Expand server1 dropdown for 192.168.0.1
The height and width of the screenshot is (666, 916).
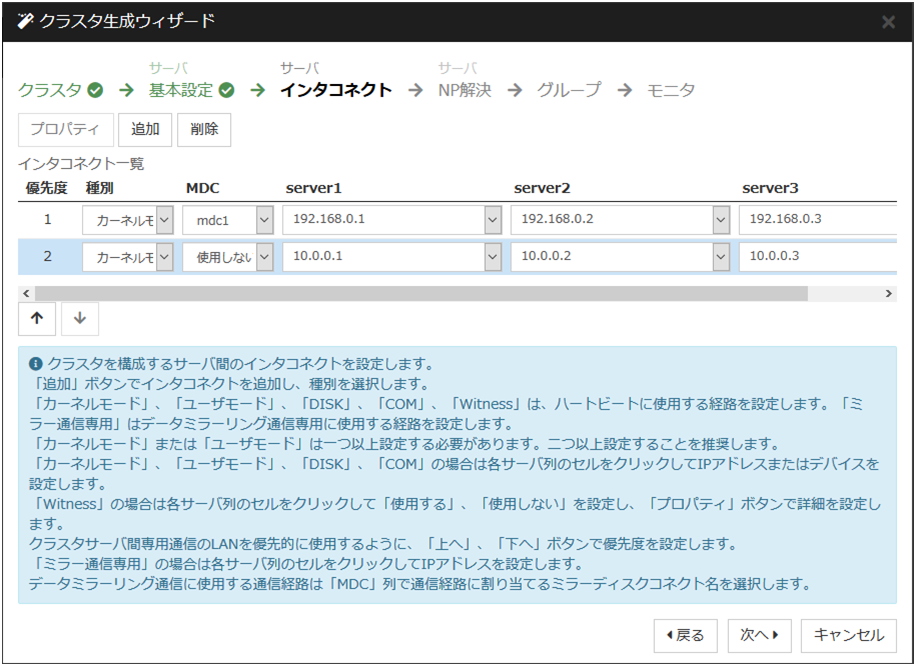pyautogui.click(x=492, y=219)
